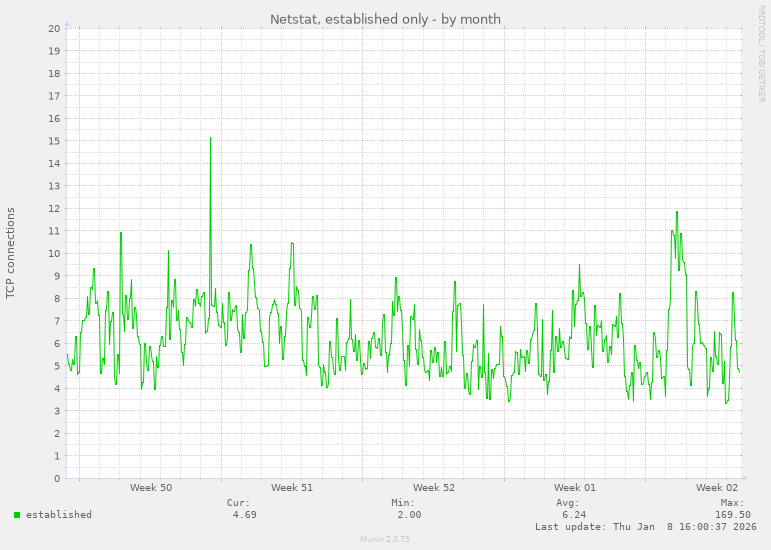Click the "established" legend label
The width and height of the screenshot is (771, 550).
[58, 515]
